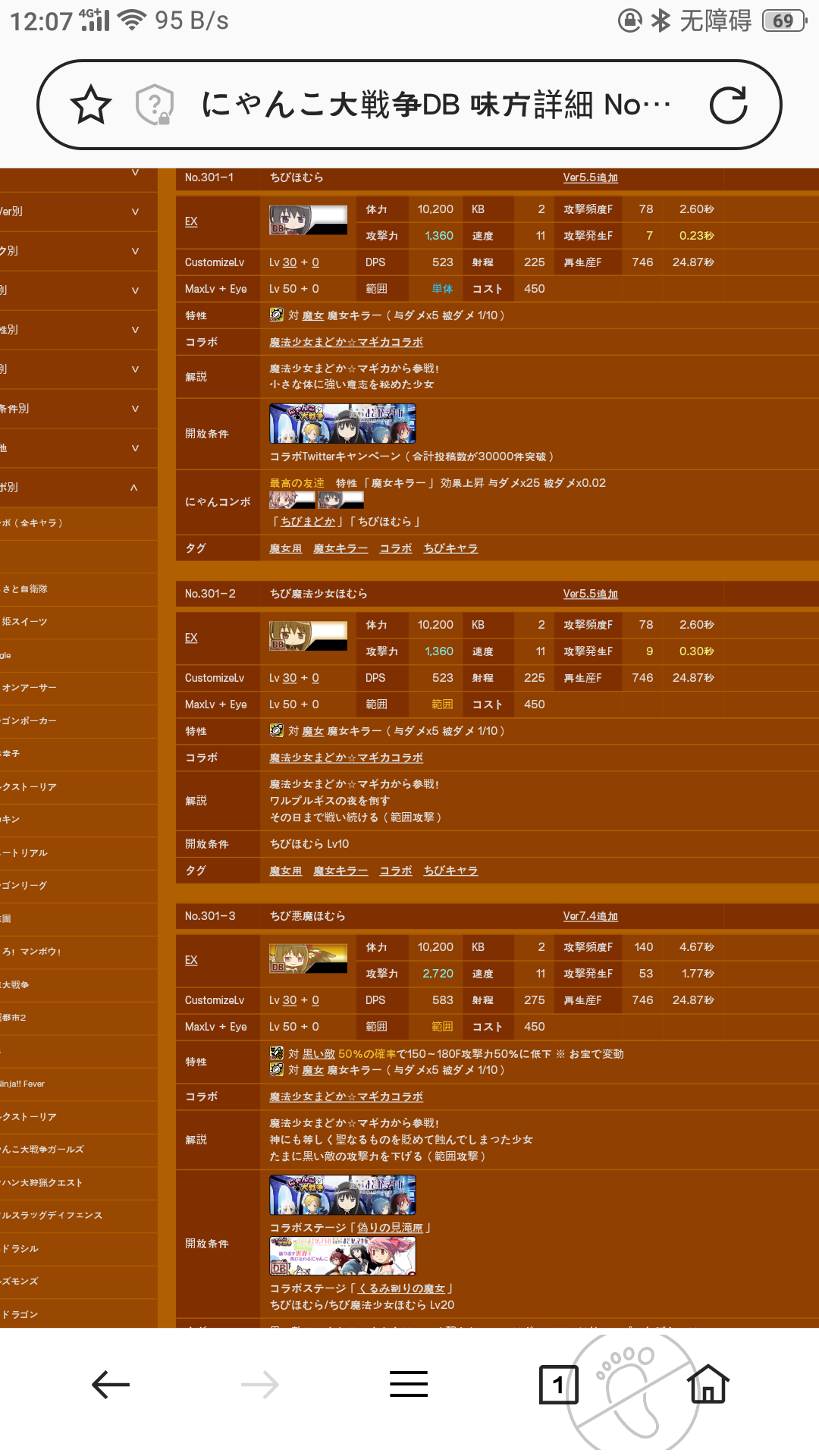Open the tab switcher showing 1
This screenshot has height=1456, width=819.
(x=559, y=1385)
